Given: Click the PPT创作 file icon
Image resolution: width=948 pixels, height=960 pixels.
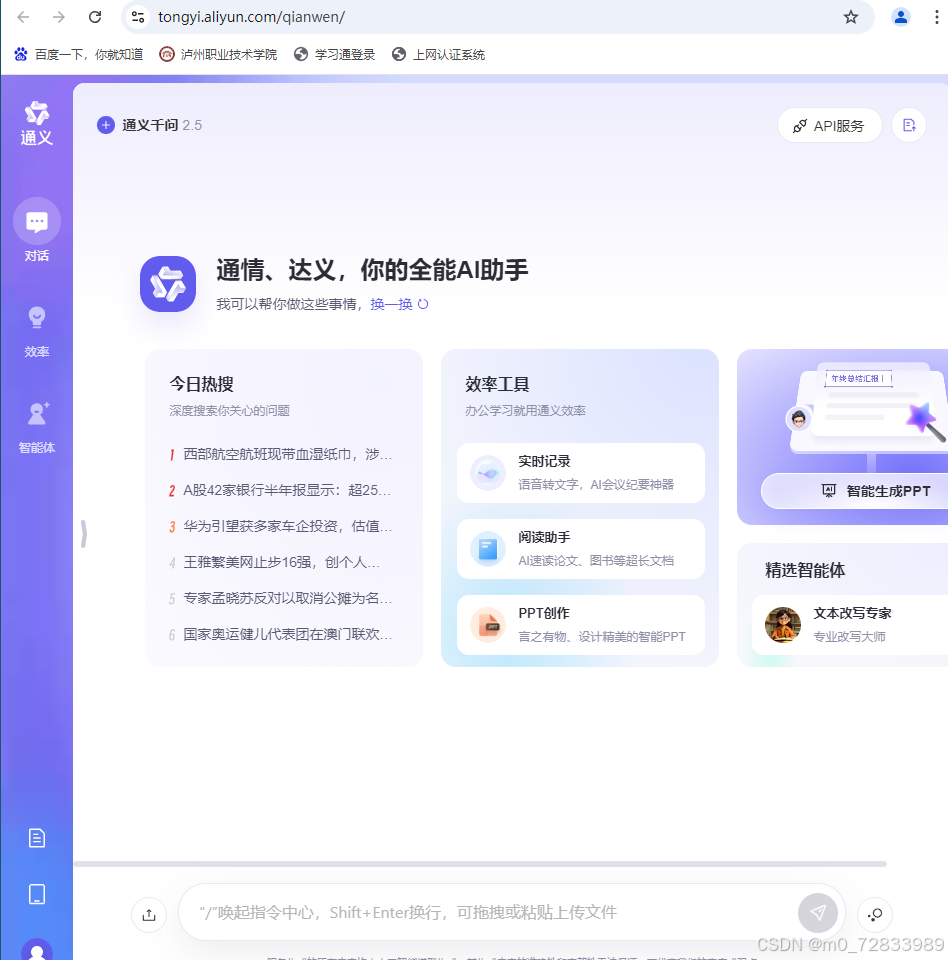Looking at the screenshot, I should click(487, 624).
